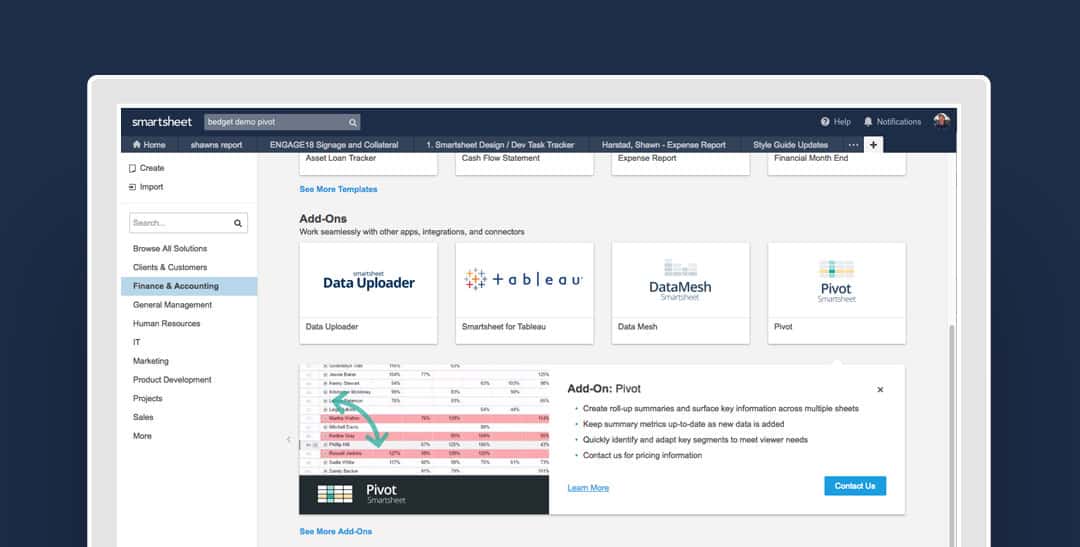This screenshot has width=1080, height=547.
Task: Click the Learn More link
Action: pyautogui.click(x=588, y=488)
